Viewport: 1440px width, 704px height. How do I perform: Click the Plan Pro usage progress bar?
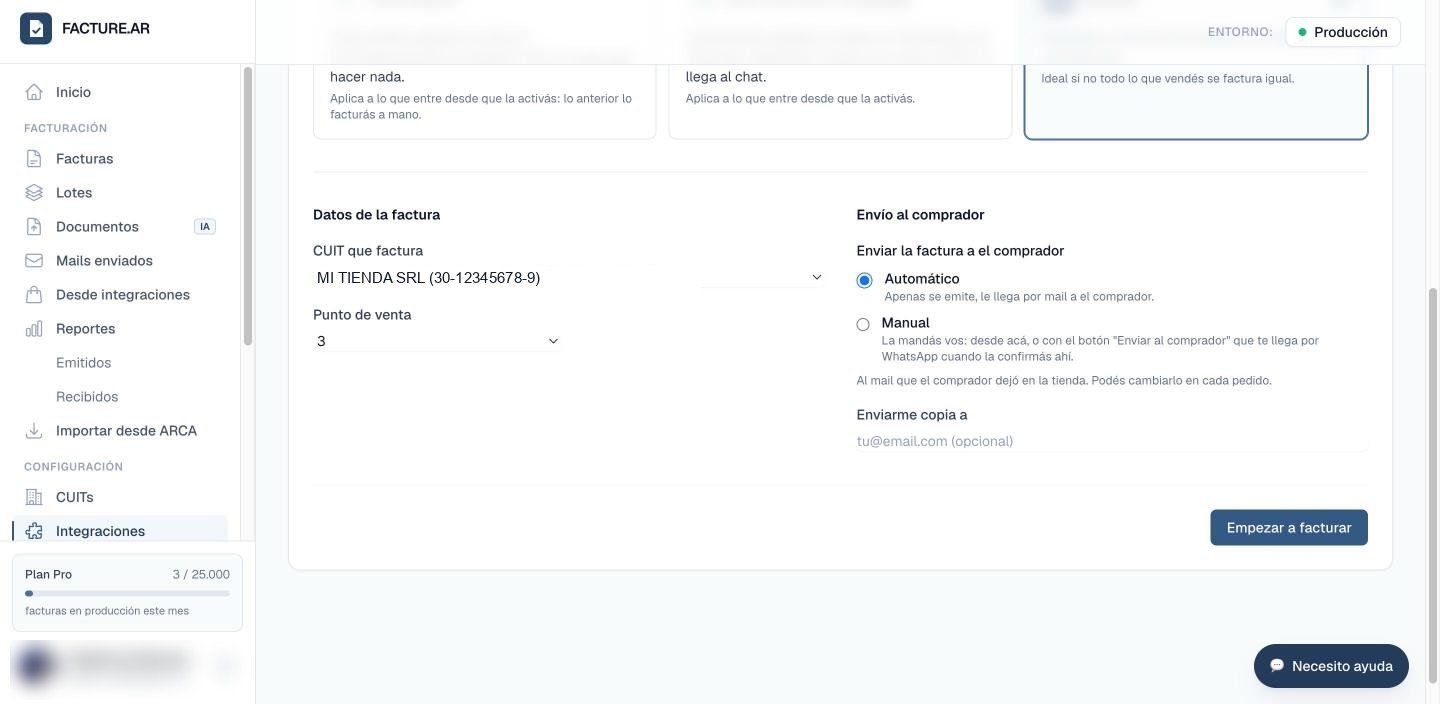tap(127, 593)
